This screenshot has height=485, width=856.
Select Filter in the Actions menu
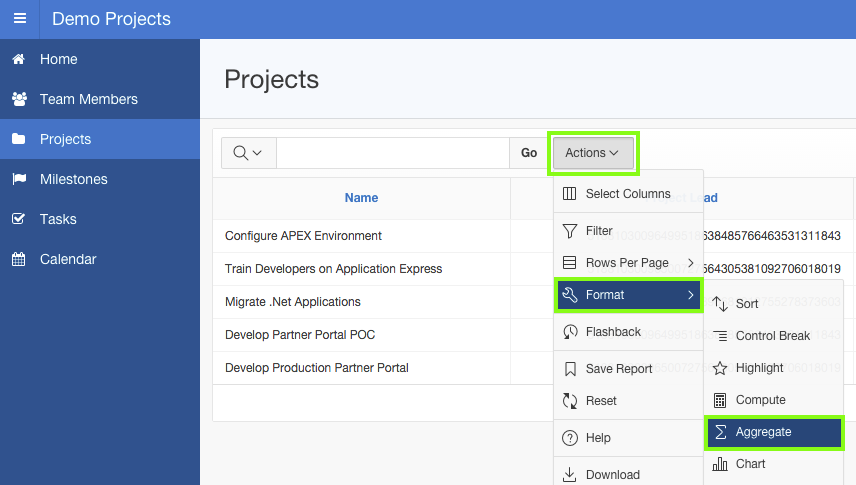(599, 231)
